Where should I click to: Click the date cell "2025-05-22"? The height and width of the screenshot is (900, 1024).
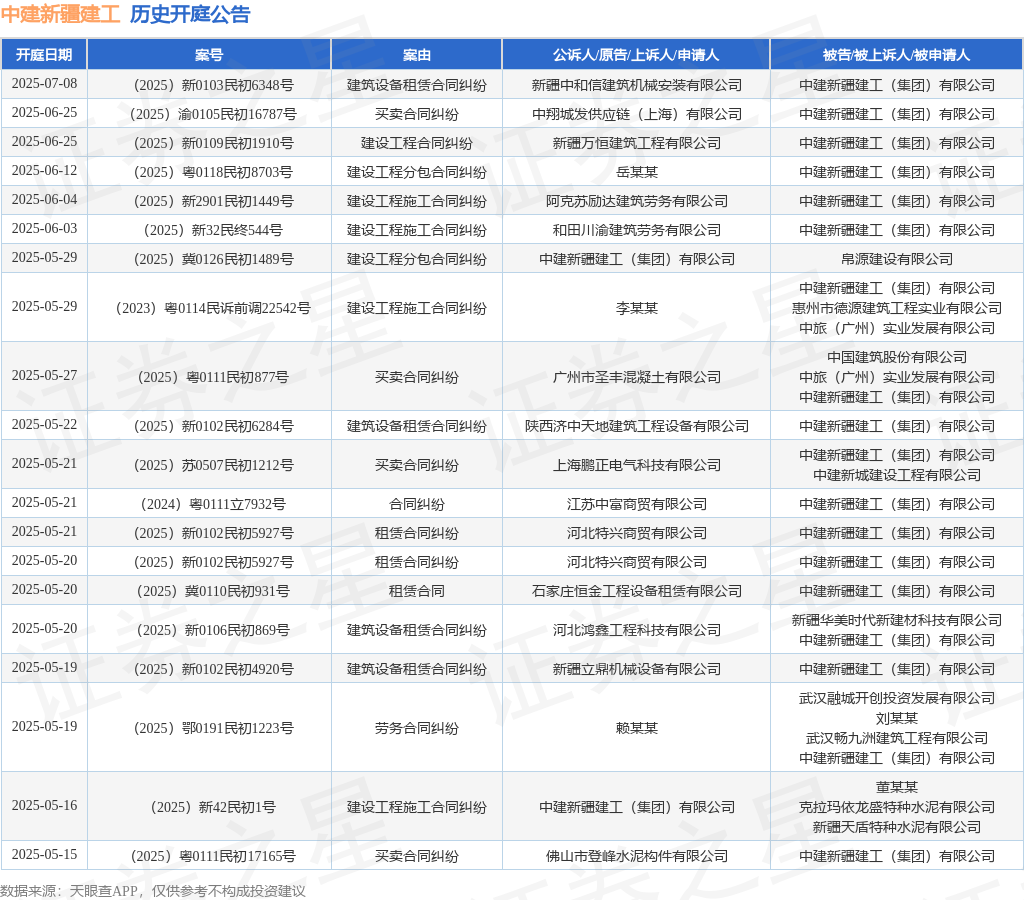tap(44, 425)
